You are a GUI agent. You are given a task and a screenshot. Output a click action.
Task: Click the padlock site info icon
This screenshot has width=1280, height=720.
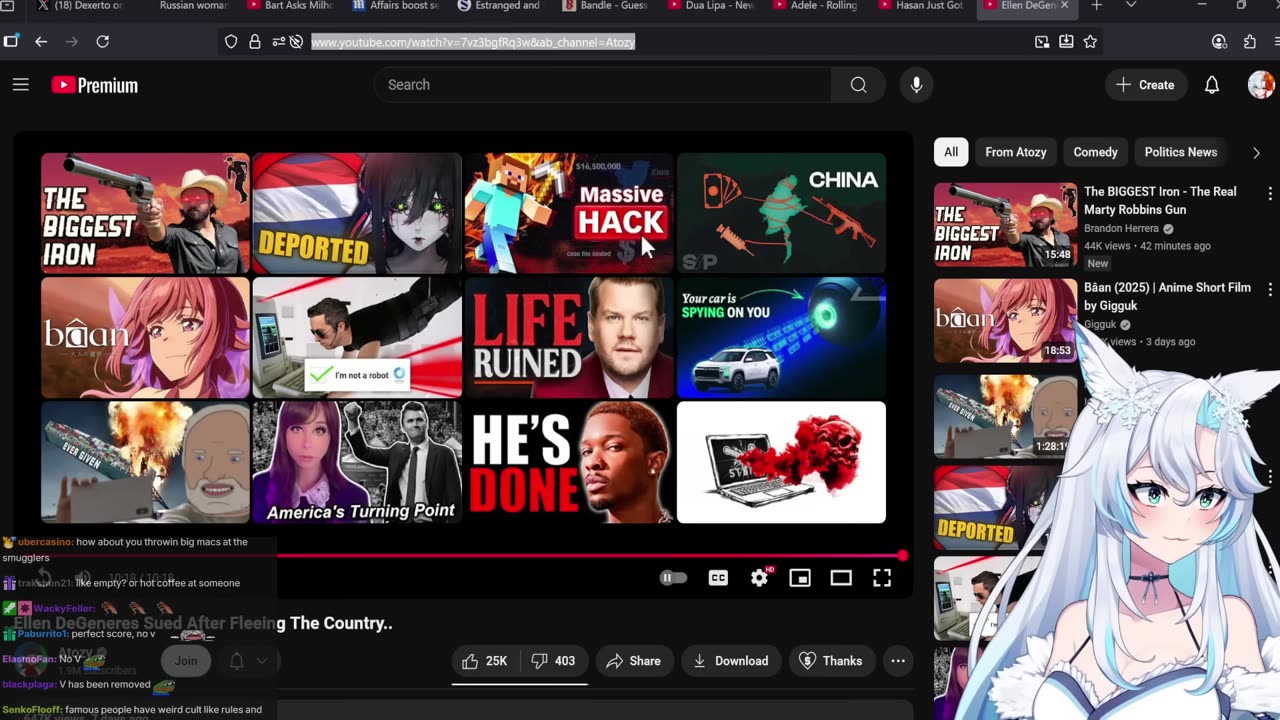click(x=255, y=42)
